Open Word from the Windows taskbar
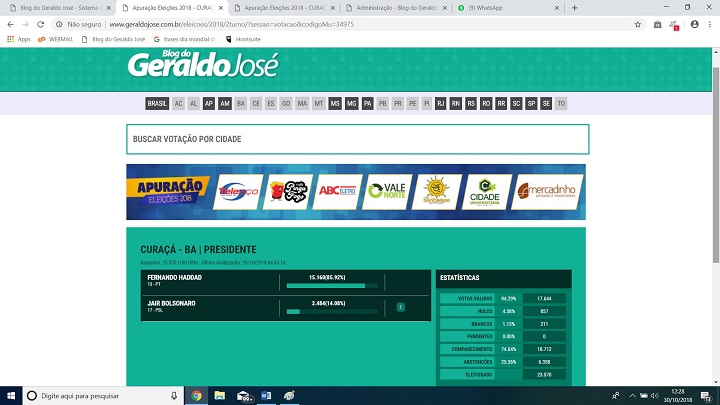This screenshot has width=720, height=405. [266, 395]
